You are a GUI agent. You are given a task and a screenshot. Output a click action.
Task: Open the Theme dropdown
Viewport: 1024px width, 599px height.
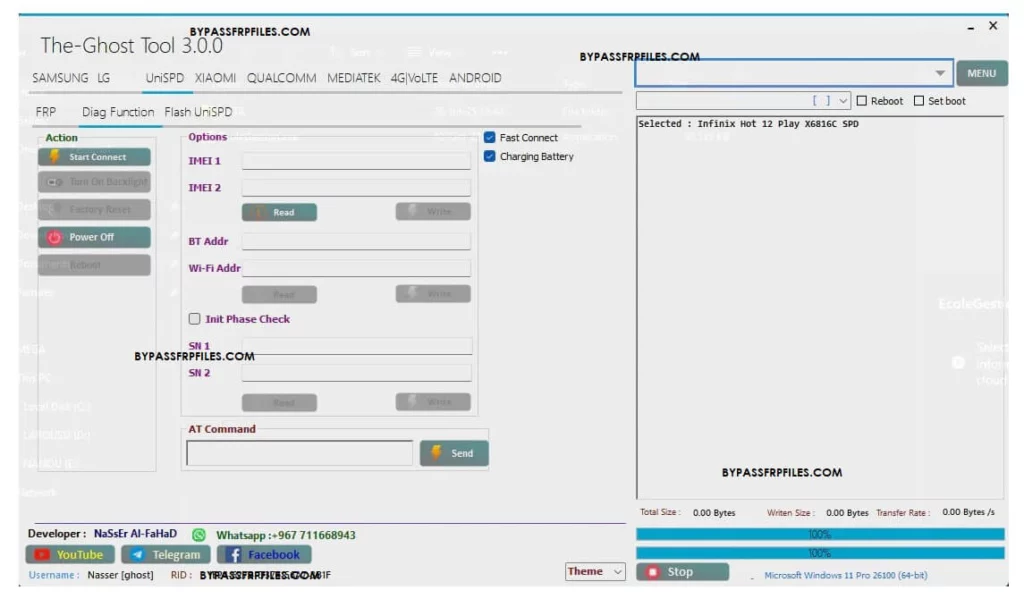coord(595,572)
